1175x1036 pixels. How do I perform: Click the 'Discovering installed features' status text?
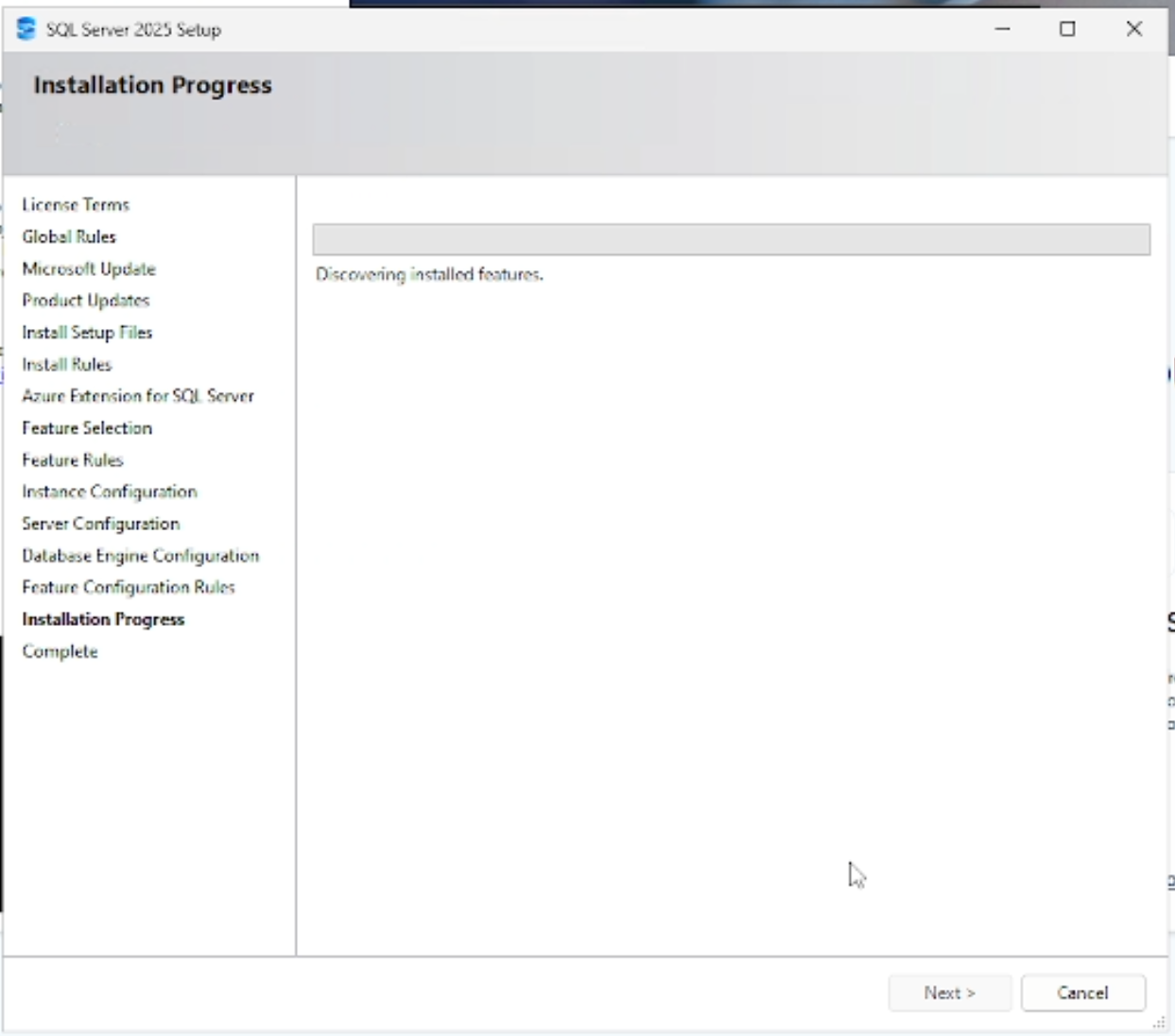[x=430, y=273]
